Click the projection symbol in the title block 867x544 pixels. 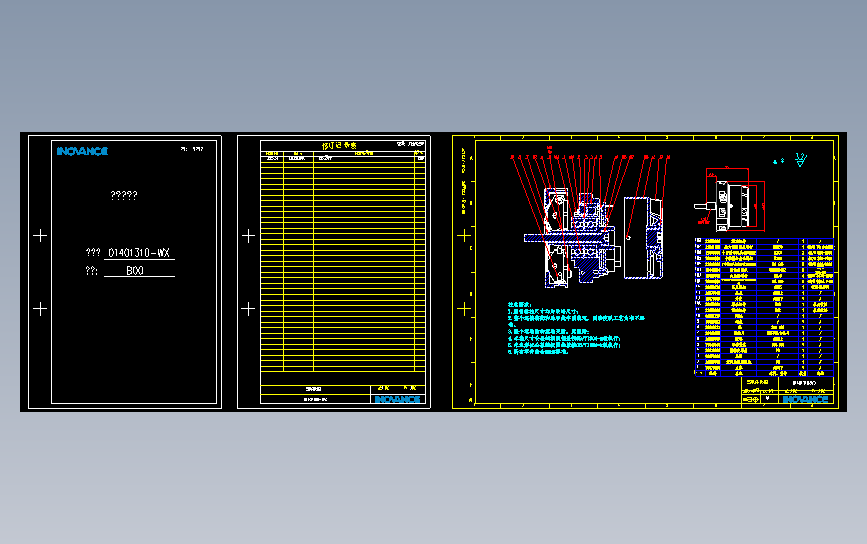tap(750, 399)
